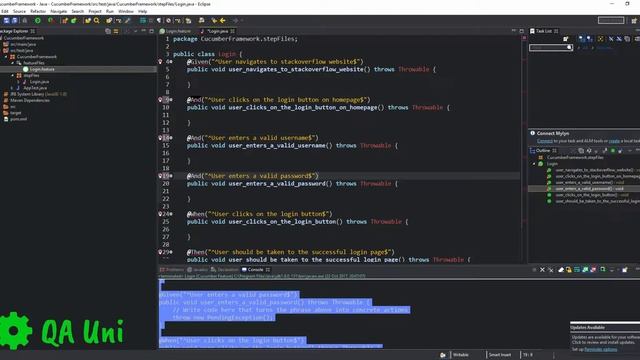Collapse the featureFiles folder node

(13, 63)
